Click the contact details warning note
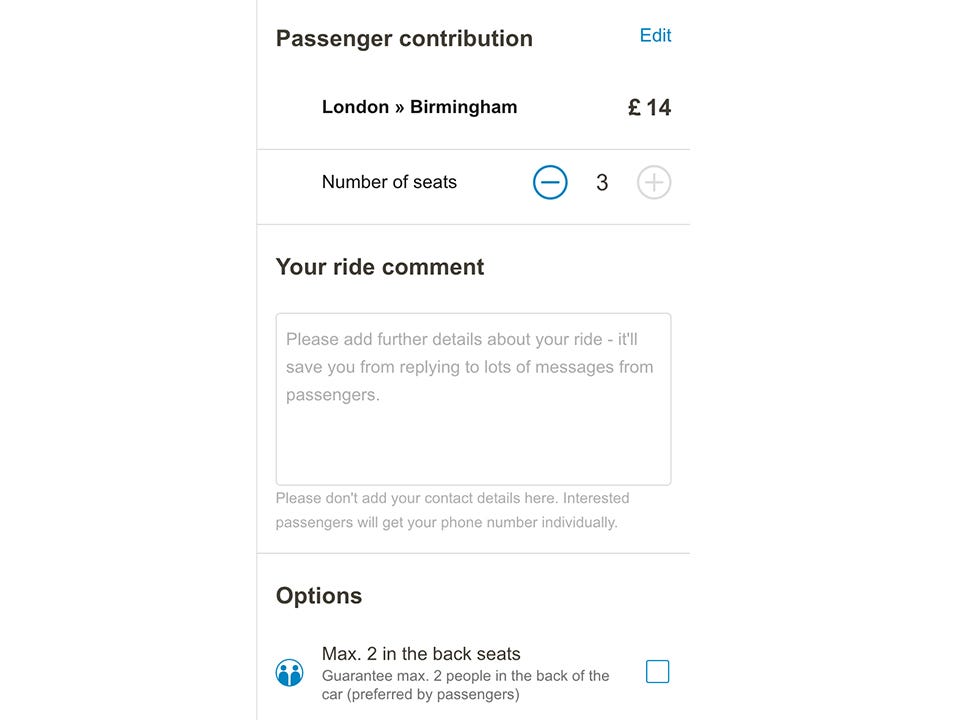Viewport: 960px width, 720px height. click(452, 498)
